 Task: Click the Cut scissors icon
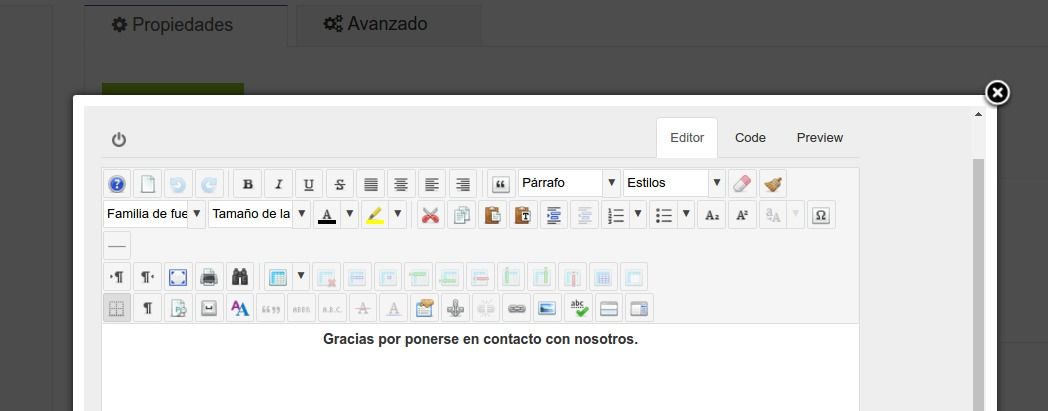tap(430, 215)
